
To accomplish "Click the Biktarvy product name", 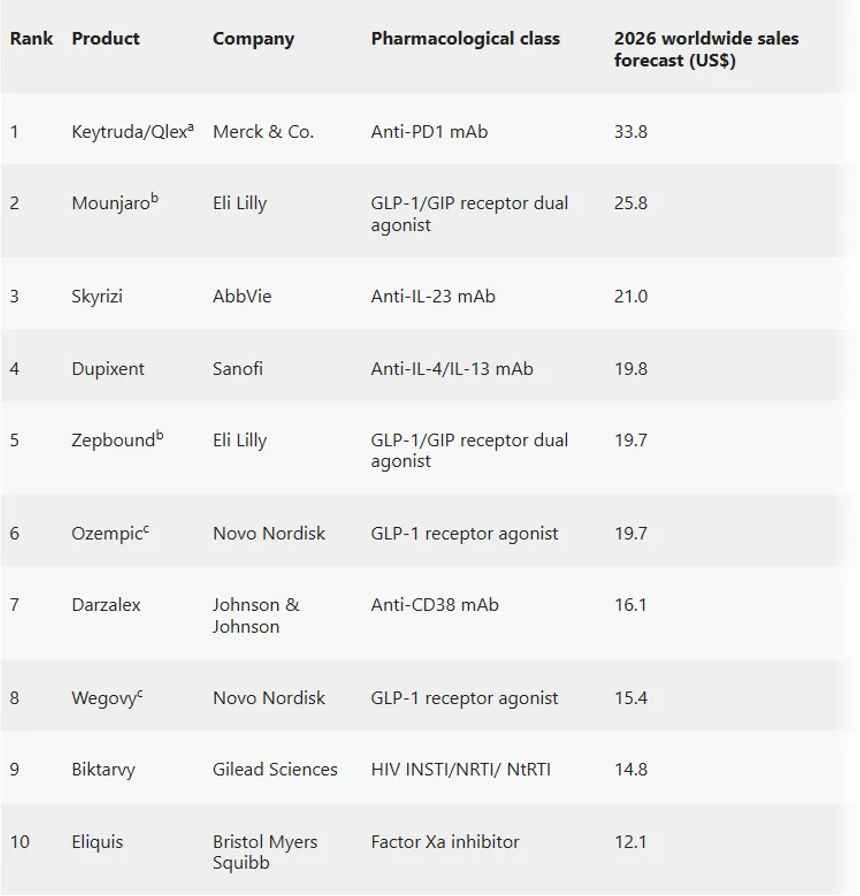I will (x=103, y=770).
